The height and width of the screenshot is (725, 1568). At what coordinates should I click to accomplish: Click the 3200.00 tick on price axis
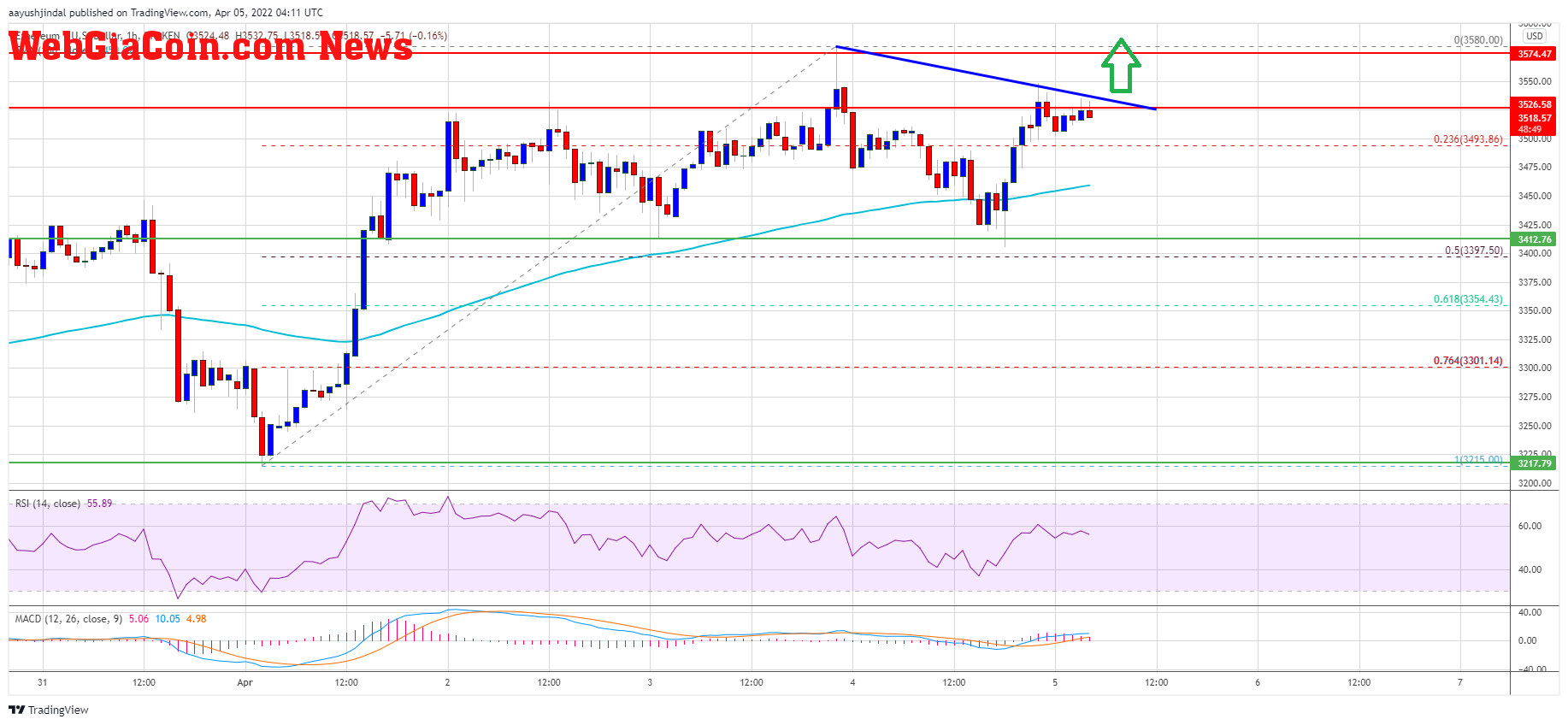pos(1535,483)
